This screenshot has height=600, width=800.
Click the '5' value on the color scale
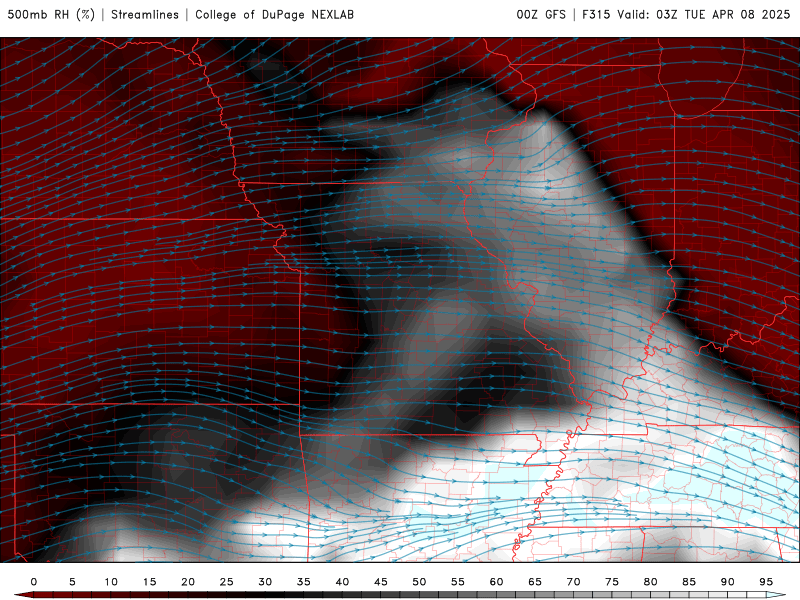coord(72,582)
